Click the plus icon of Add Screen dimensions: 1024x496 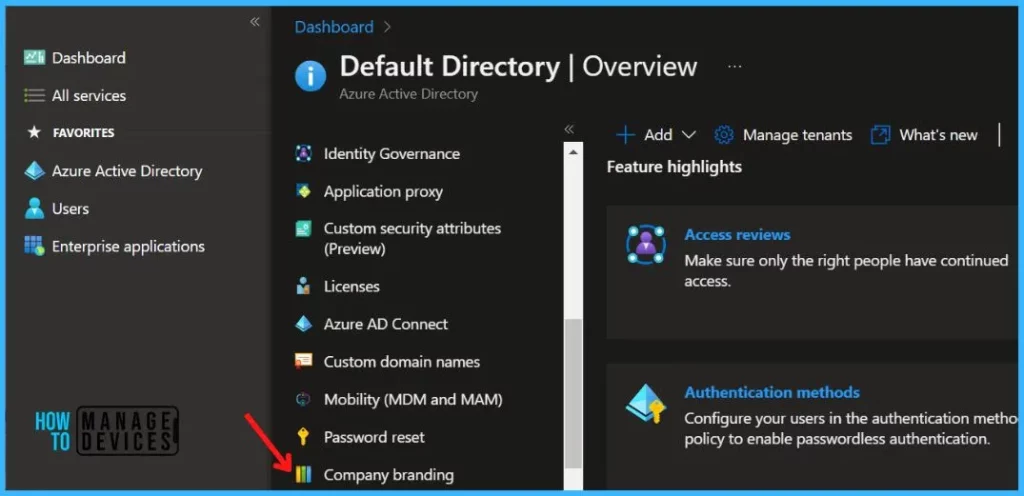(x=625, y=135)
